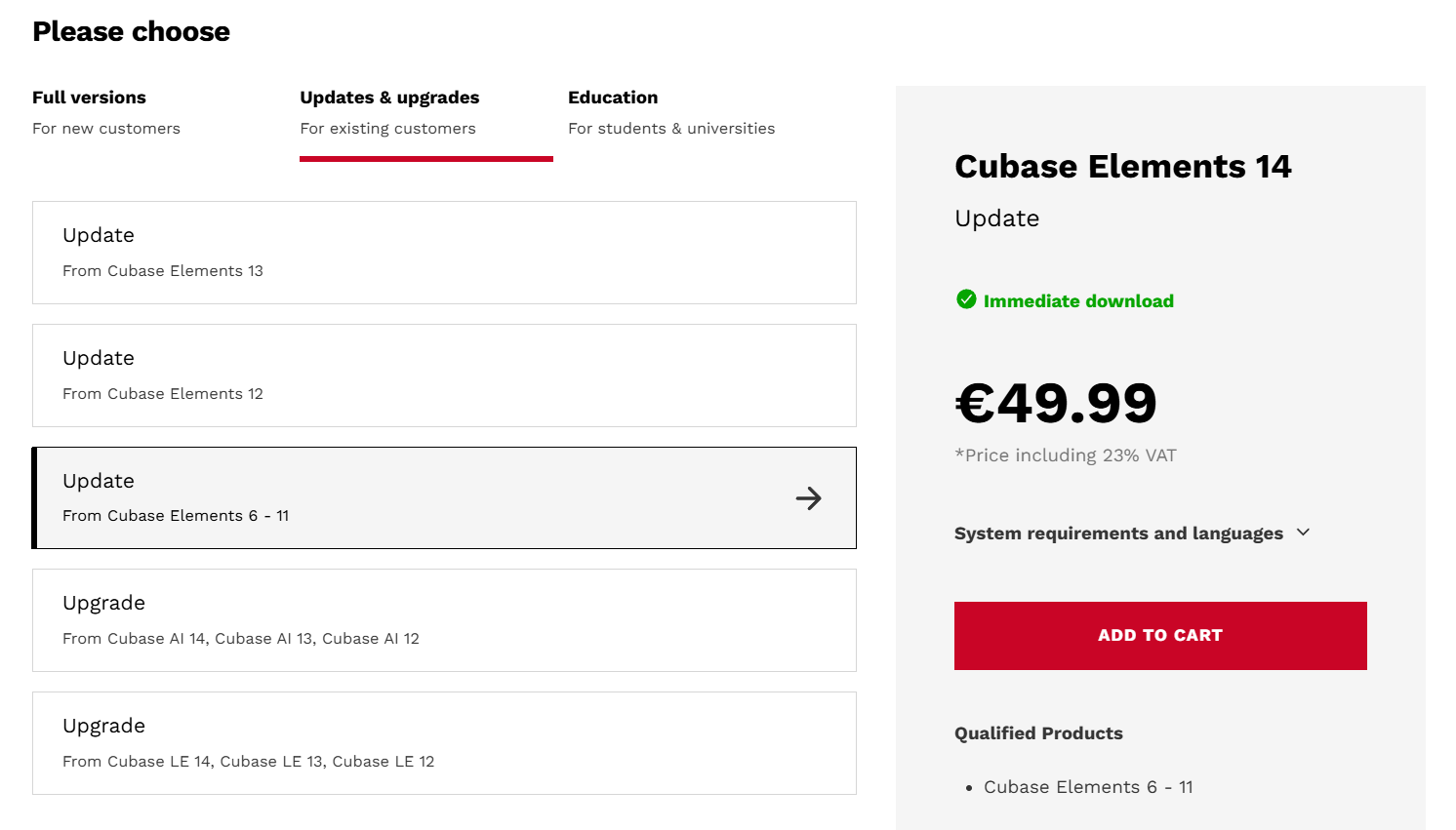Open the Full versions tab
Image resolution: width=1456 pixels, height=830 pixels.
[105, 111]
